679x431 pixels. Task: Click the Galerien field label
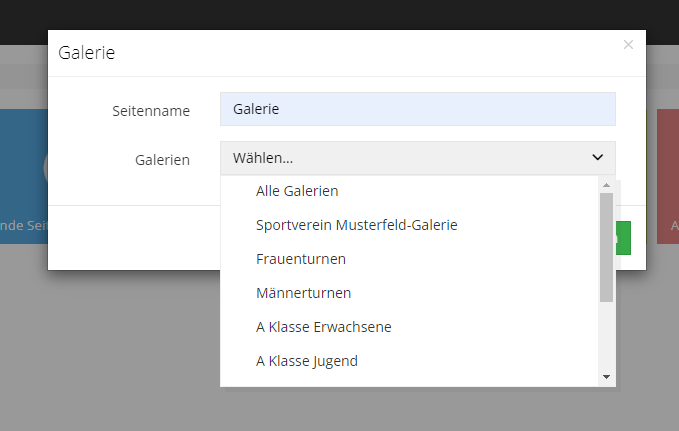(162, 160)
